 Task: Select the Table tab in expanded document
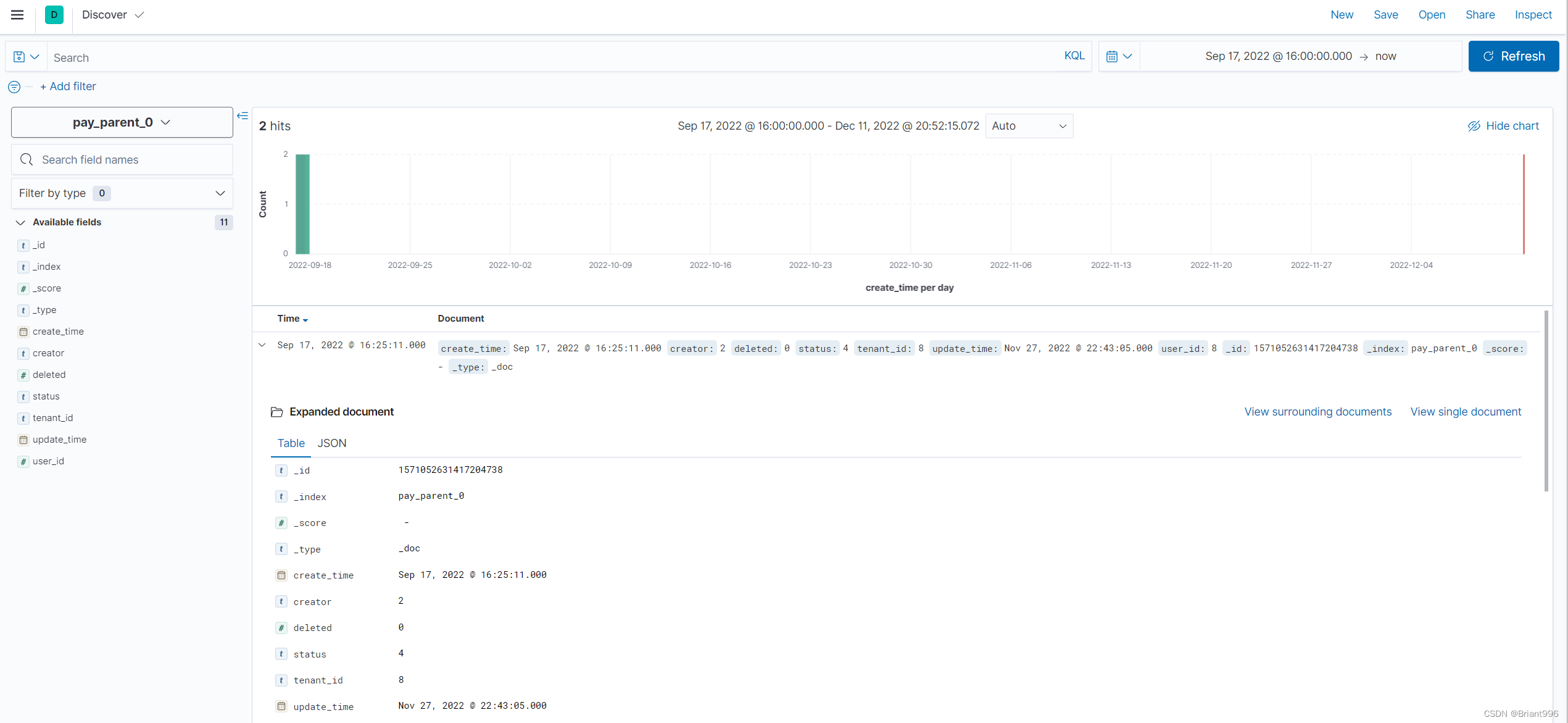[291, 443]
